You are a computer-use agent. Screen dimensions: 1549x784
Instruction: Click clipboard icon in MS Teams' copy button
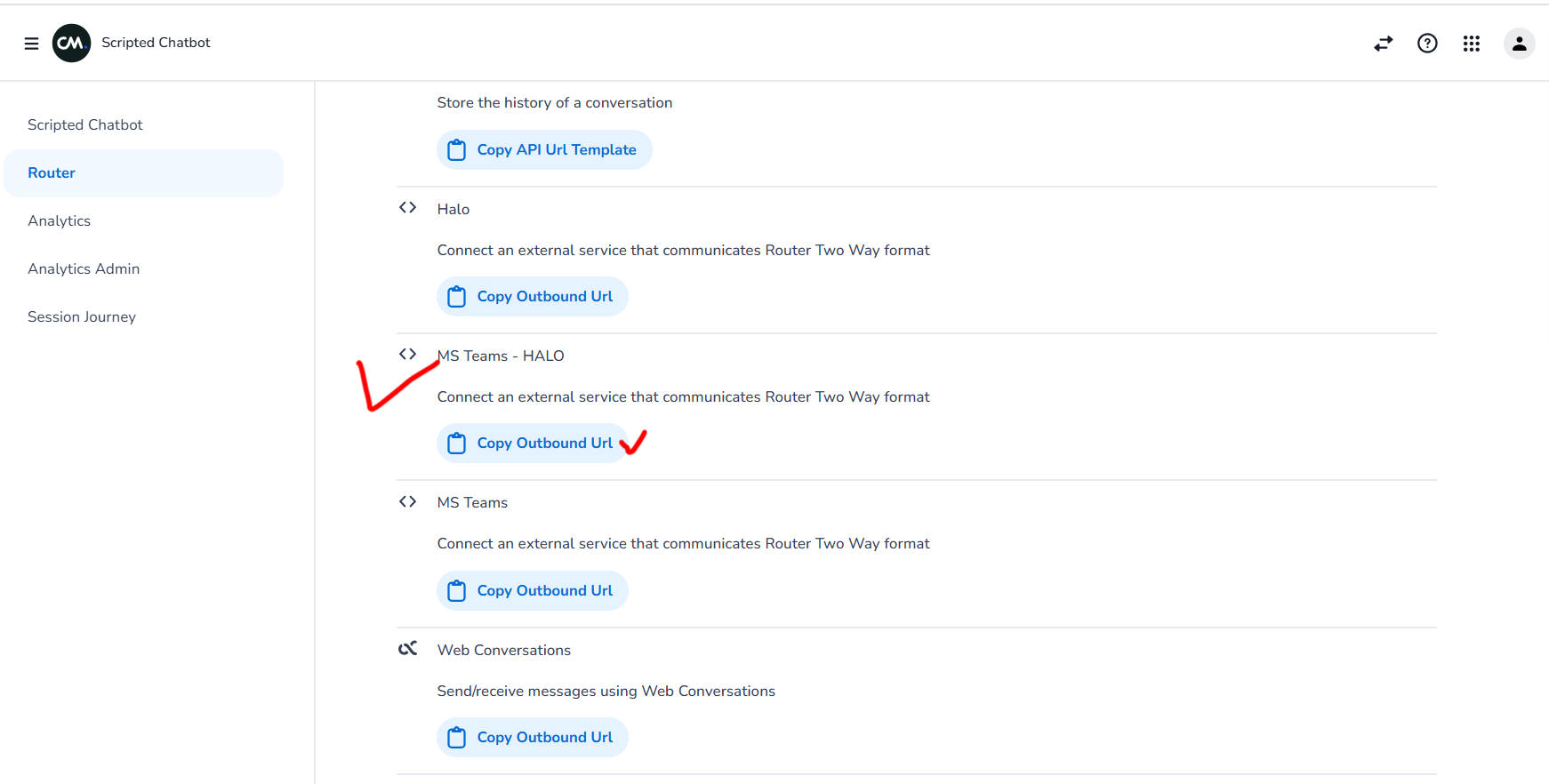(x=457, y=591)
